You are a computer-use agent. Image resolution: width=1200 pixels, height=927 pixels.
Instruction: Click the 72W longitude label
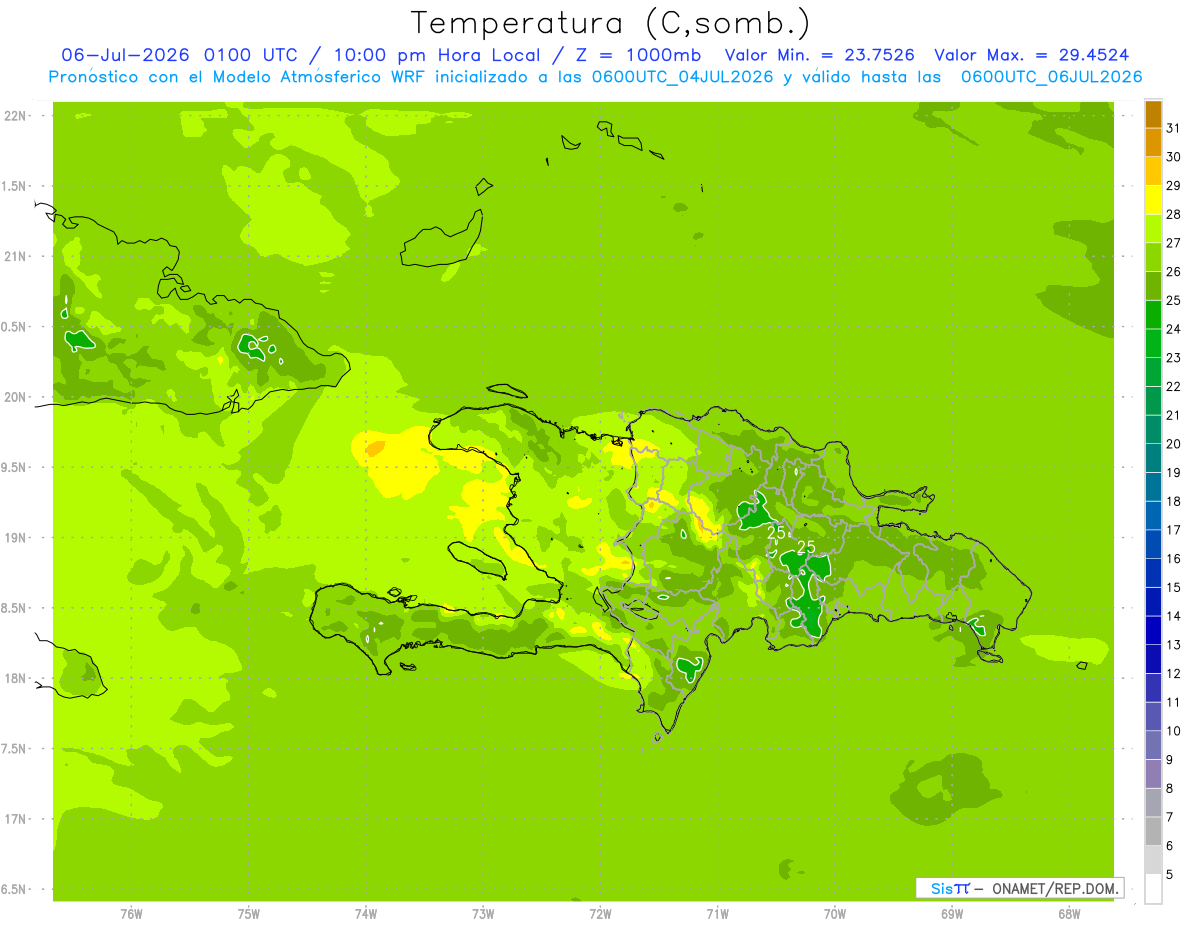coord(600,914)
